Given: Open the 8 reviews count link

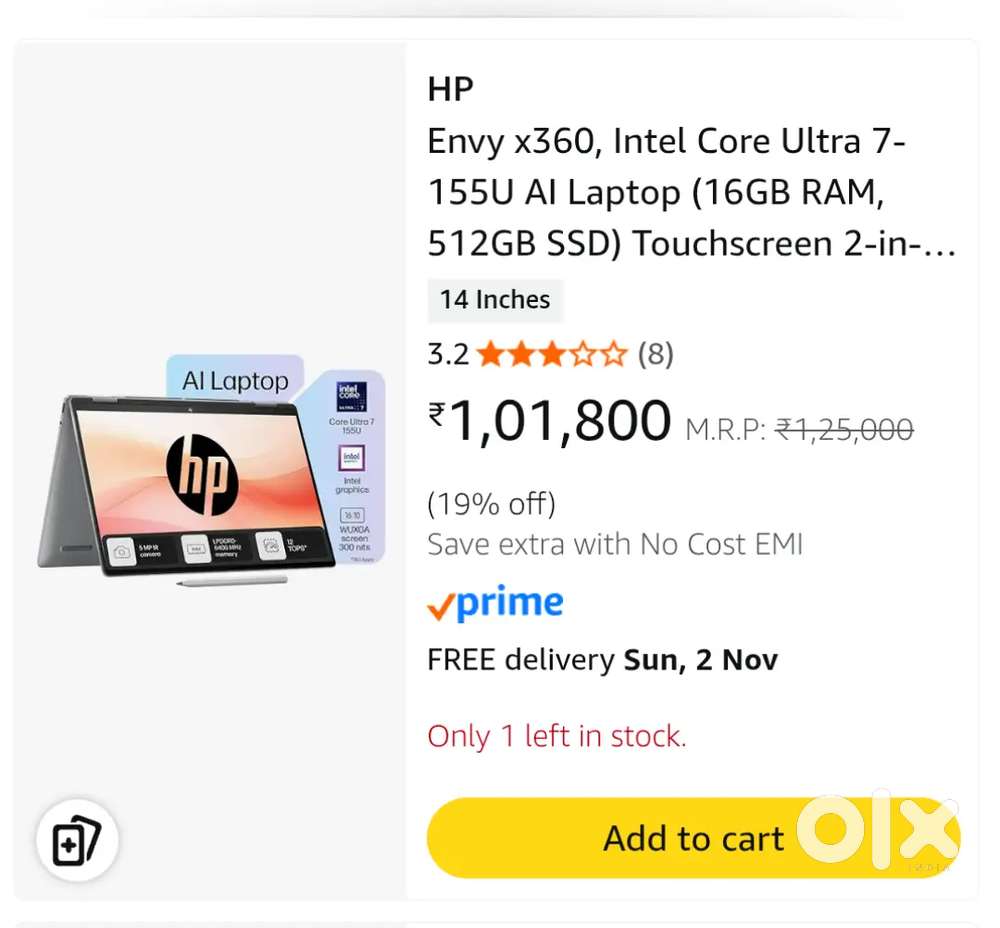Looking at the screenshot, I should pos(656,354).
